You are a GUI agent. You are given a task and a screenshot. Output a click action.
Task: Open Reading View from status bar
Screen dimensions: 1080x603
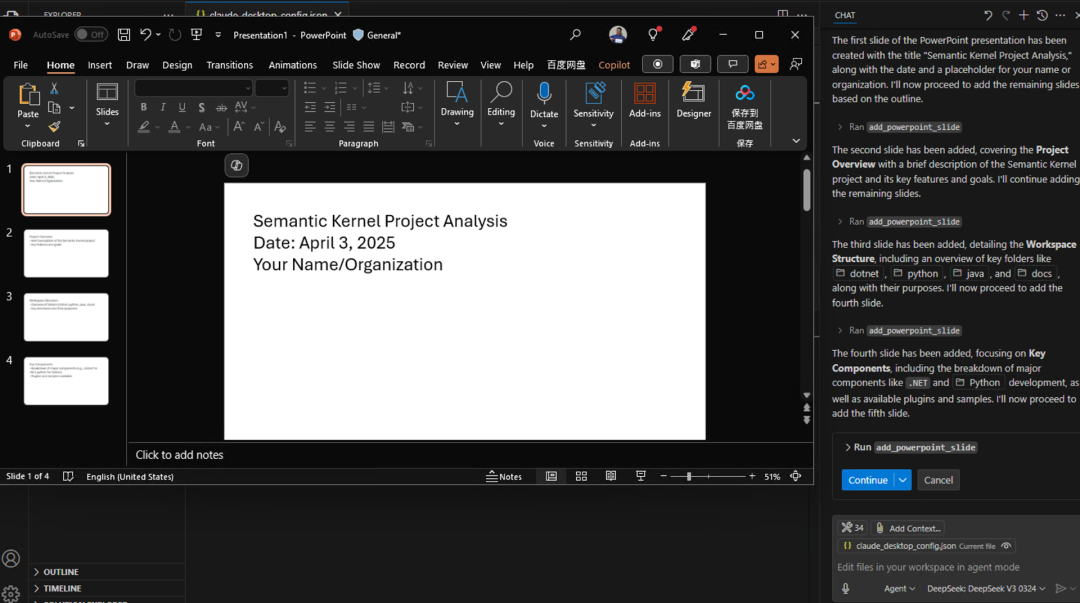[x=611, y=476]
